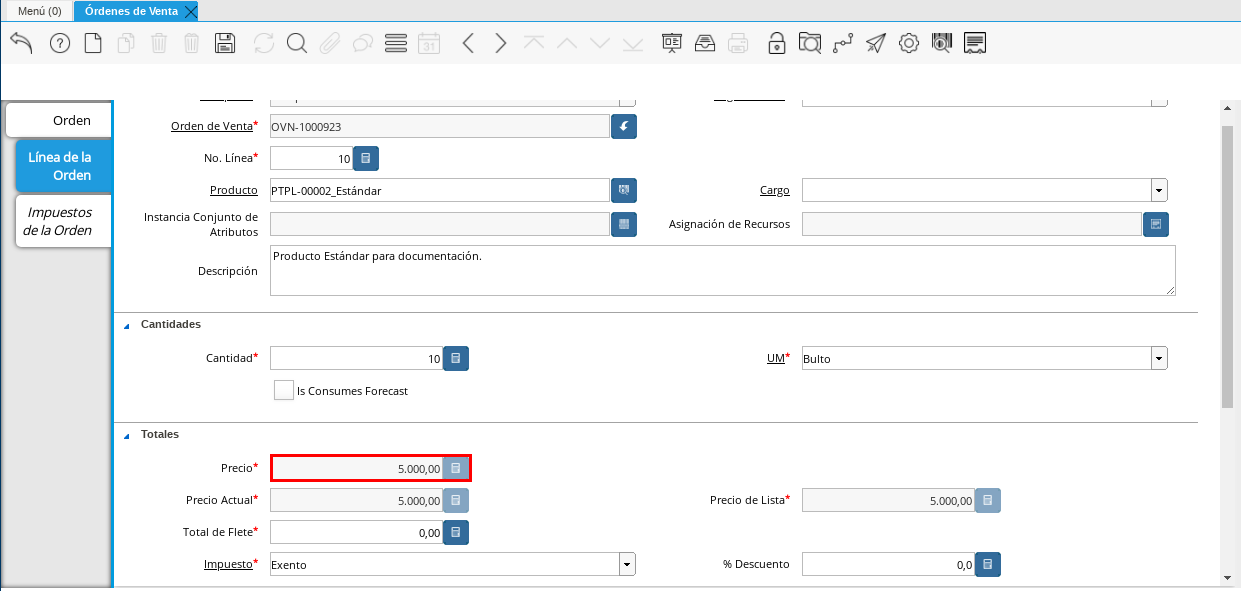The image size is (1241, 591).
Task: Click the Precio input field
Action: (x=357, y=468)
